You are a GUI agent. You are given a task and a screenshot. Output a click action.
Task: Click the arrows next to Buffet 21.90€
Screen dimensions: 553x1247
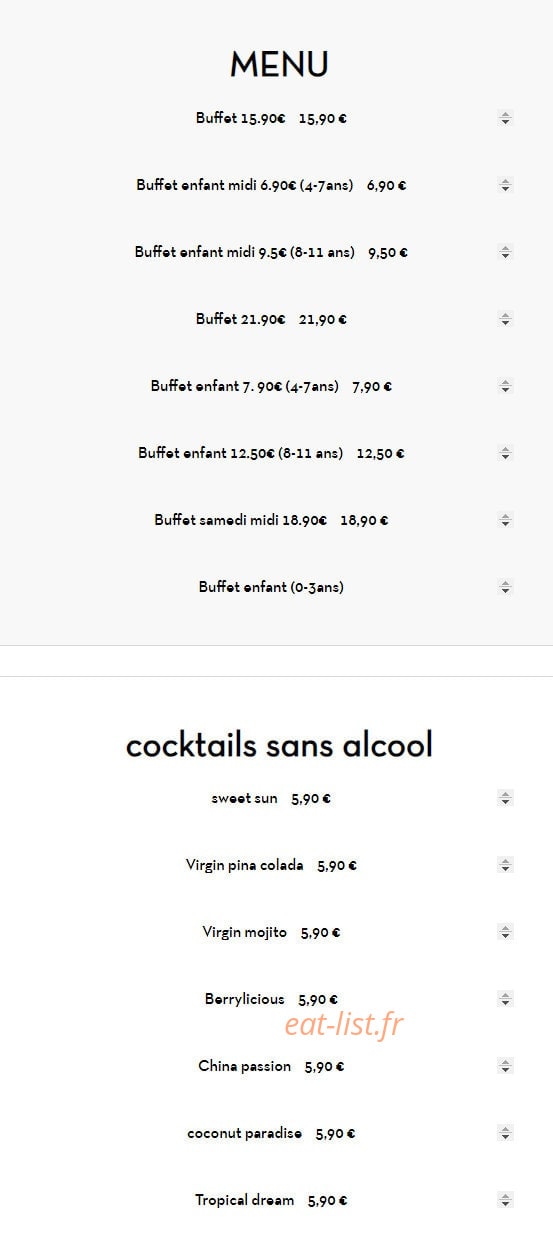(x=505, y=319)
